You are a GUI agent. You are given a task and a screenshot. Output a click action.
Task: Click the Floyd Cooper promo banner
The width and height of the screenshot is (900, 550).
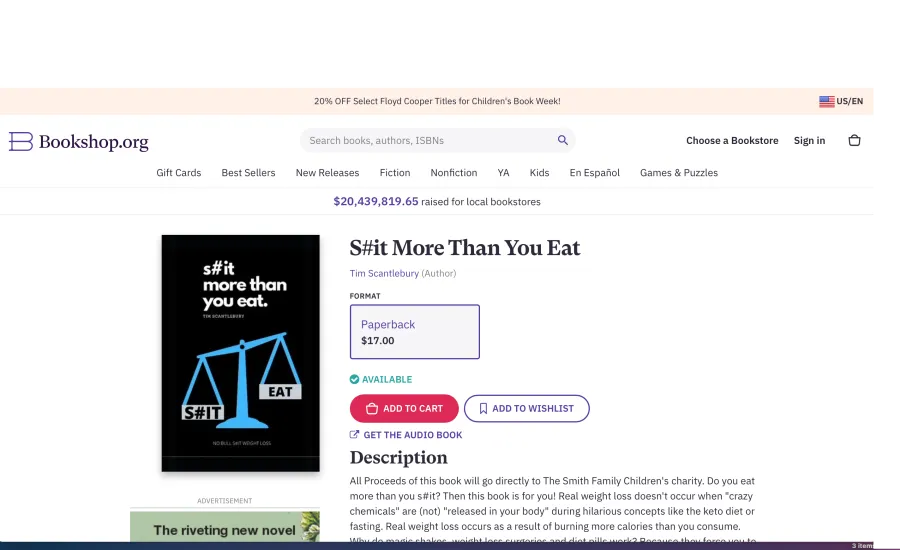(437, 101)
